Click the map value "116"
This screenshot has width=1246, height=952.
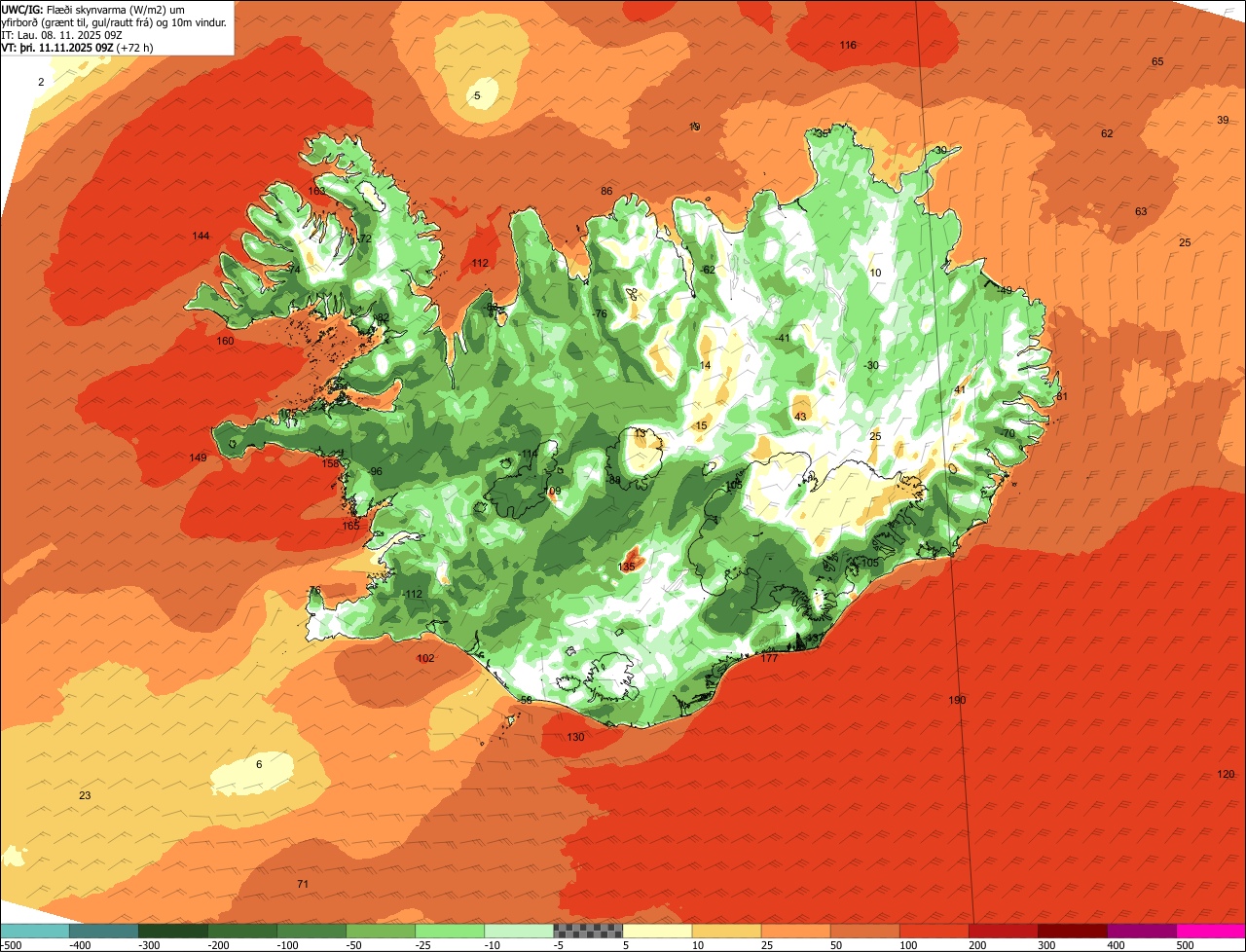click(x=848, y=45)
